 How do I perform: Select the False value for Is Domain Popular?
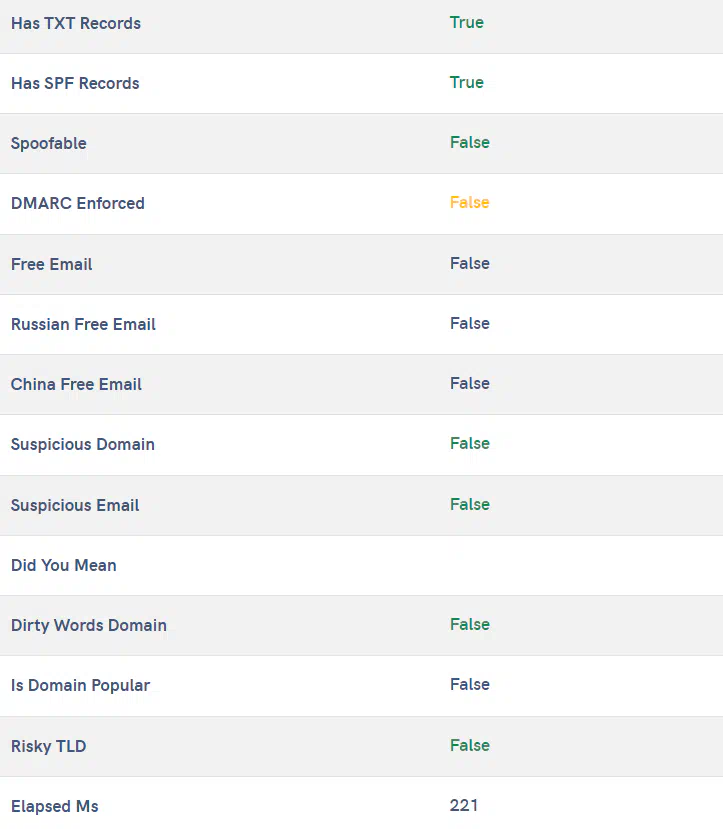tap(469, 684)
